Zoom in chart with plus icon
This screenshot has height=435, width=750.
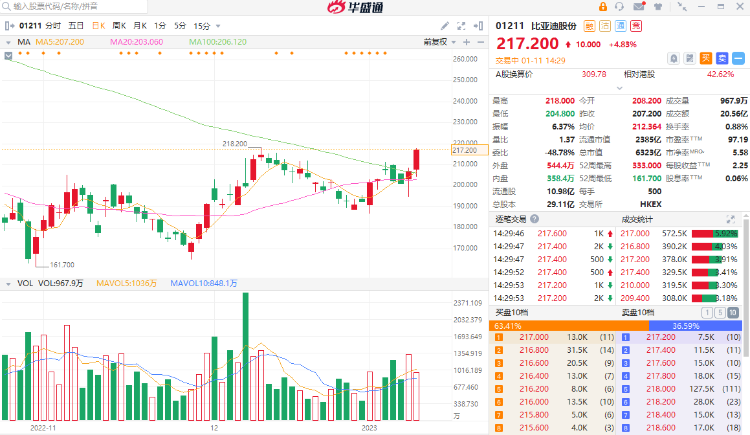(466, 42)
